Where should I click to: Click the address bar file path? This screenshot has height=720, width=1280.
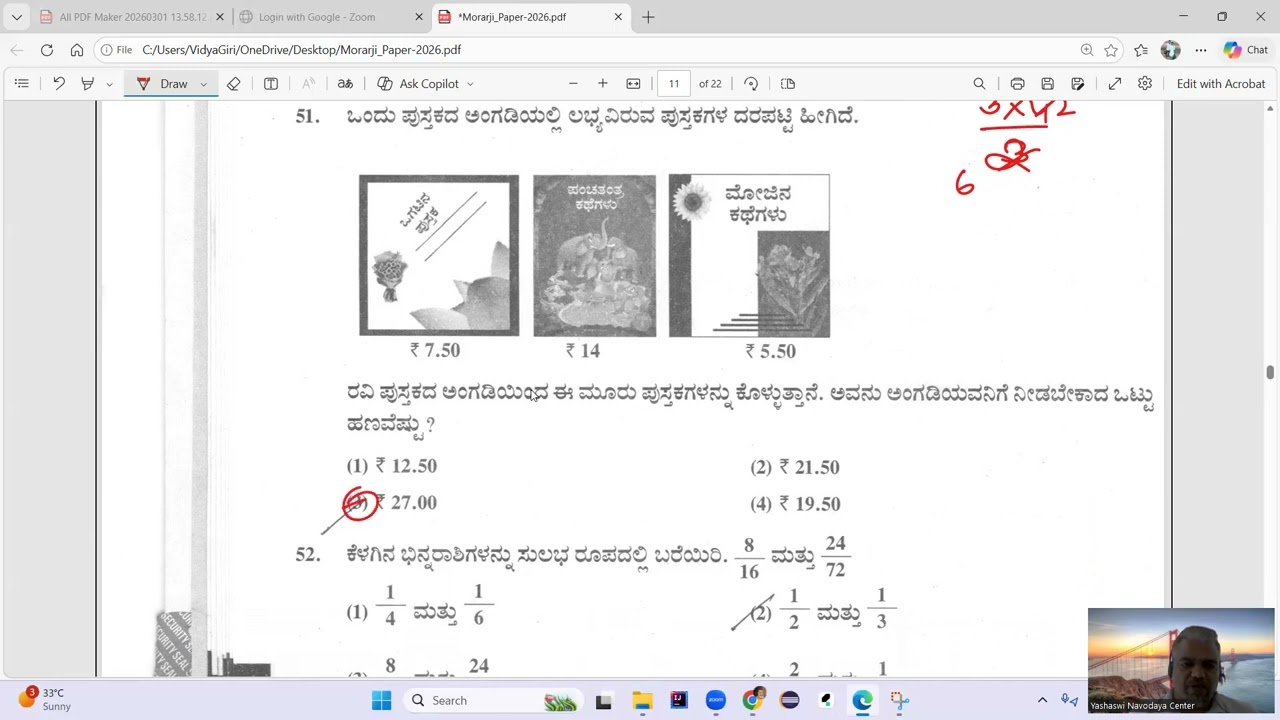click(301, 50)
